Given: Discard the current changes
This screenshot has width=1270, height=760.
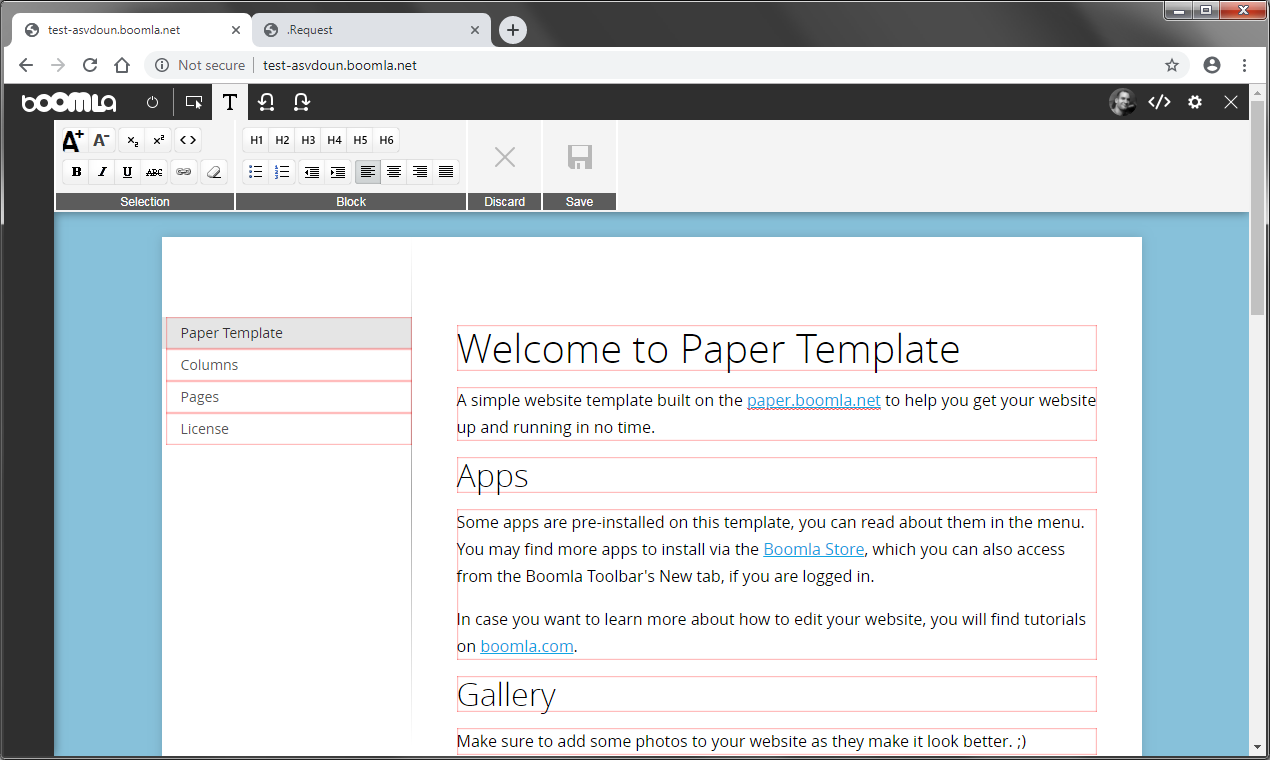Looking at the screenshot, I should (505, 166).
